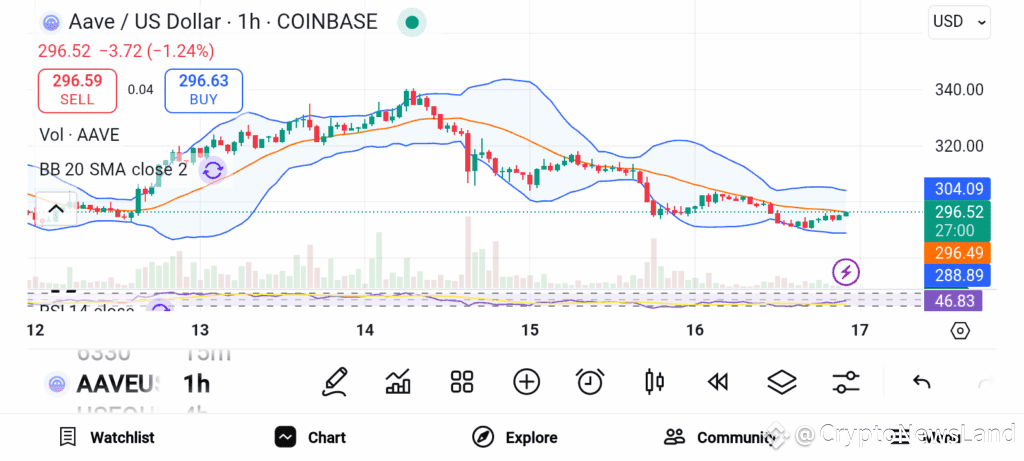Change chart type via candlestick icon
Screen dimensions: 1024x461
[654, 382]
